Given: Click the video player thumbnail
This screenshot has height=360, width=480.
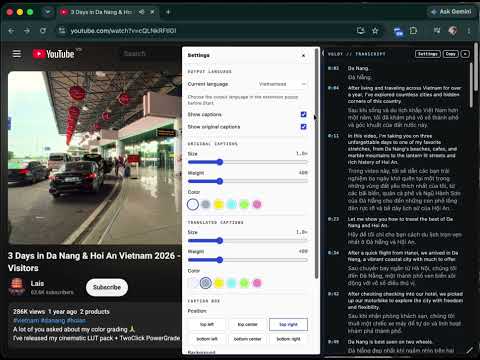Looking at the screenshot, I should [95, 157].
